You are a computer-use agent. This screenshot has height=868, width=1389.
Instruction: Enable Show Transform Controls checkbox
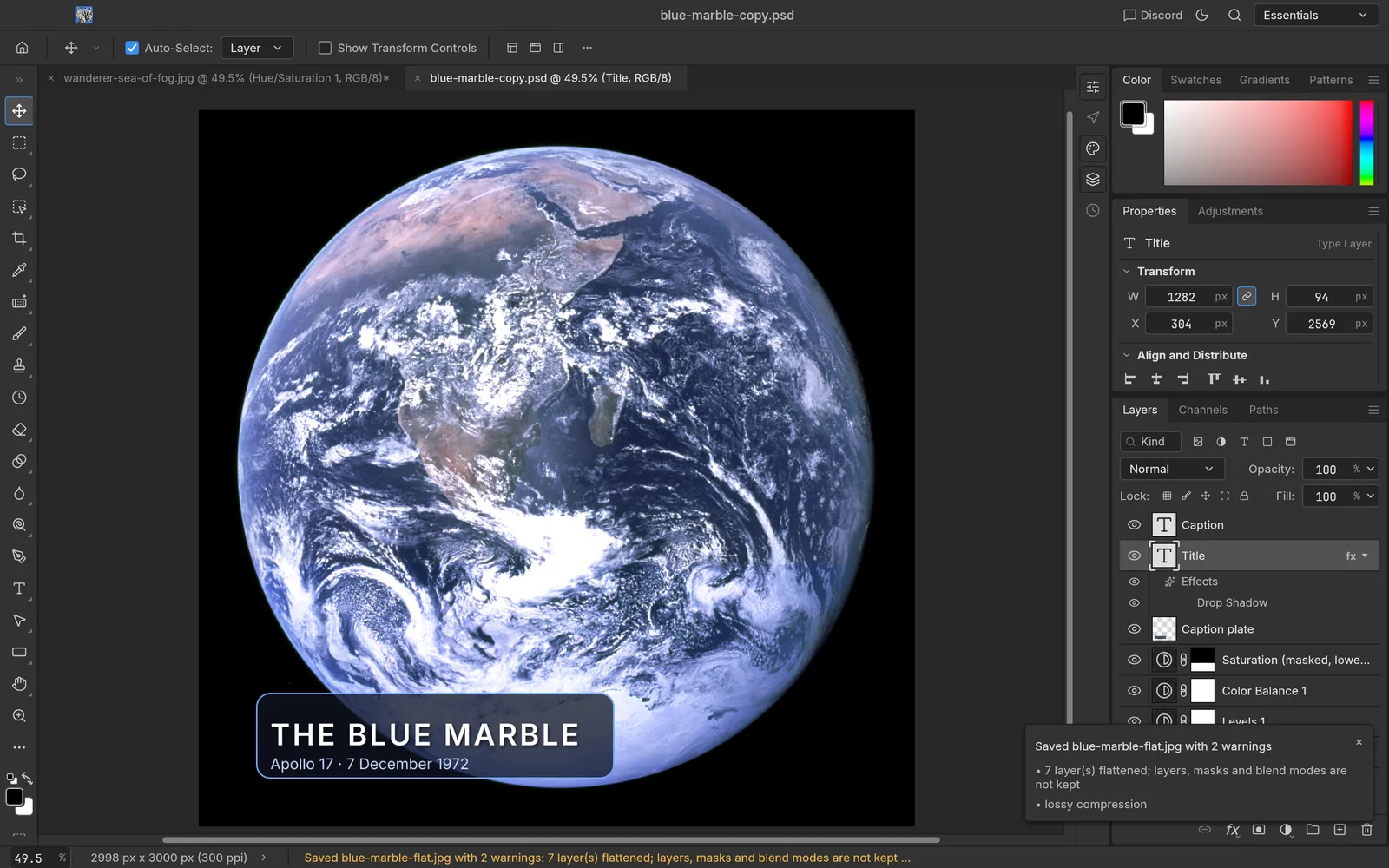(x=325, y=48)
